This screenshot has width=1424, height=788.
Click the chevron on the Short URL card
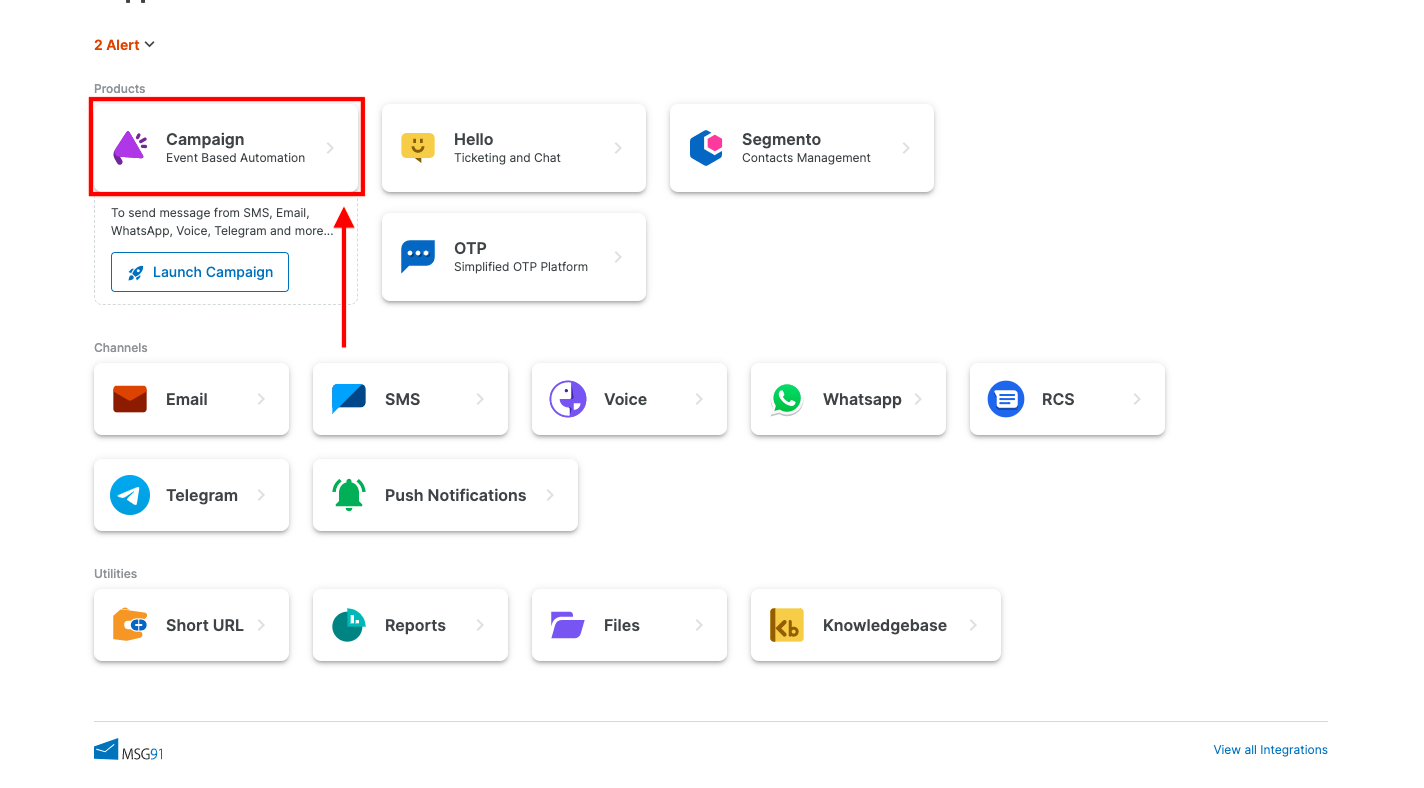[261, 625]
